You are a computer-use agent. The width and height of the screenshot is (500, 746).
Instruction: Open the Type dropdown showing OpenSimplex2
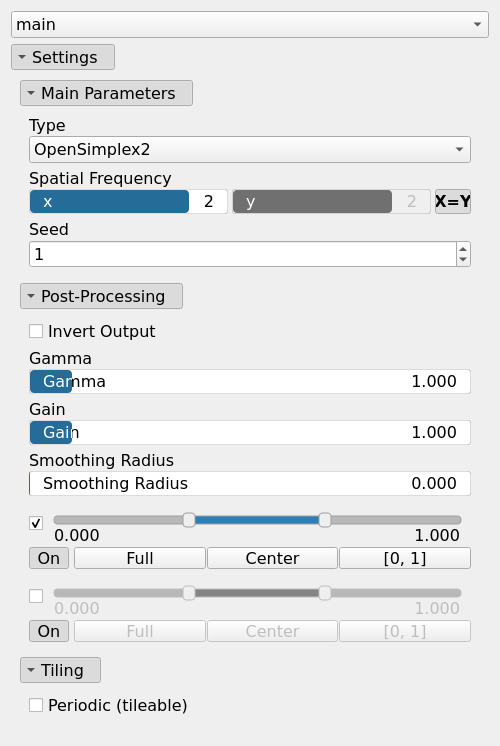point(250,149)
